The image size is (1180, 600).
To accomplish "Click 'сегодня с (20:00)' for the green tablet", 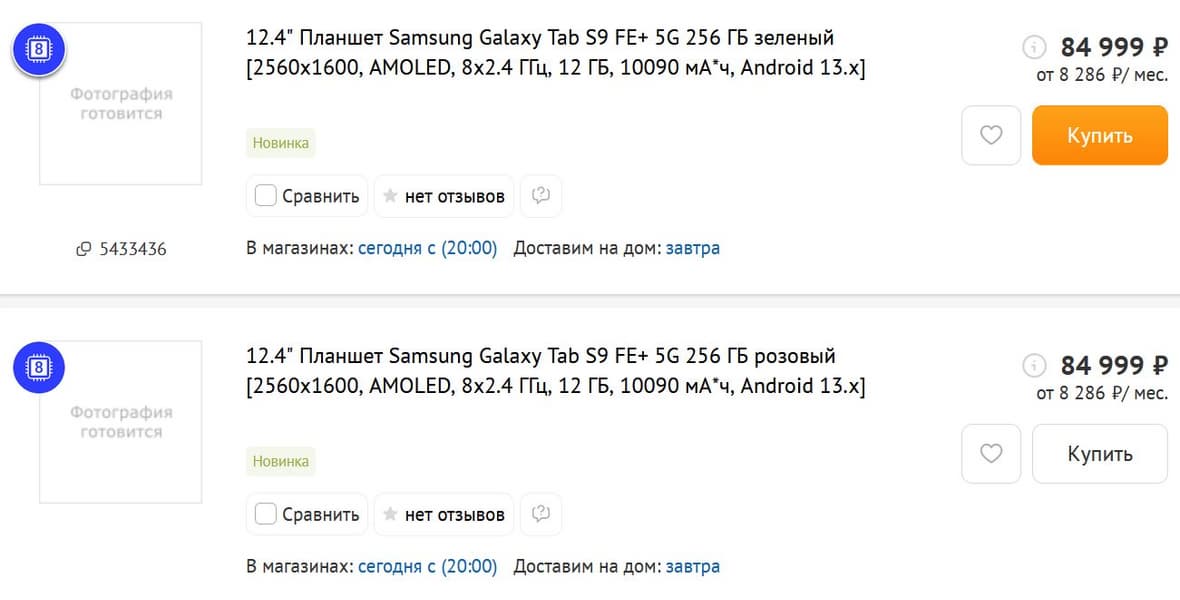I will 428,248.
